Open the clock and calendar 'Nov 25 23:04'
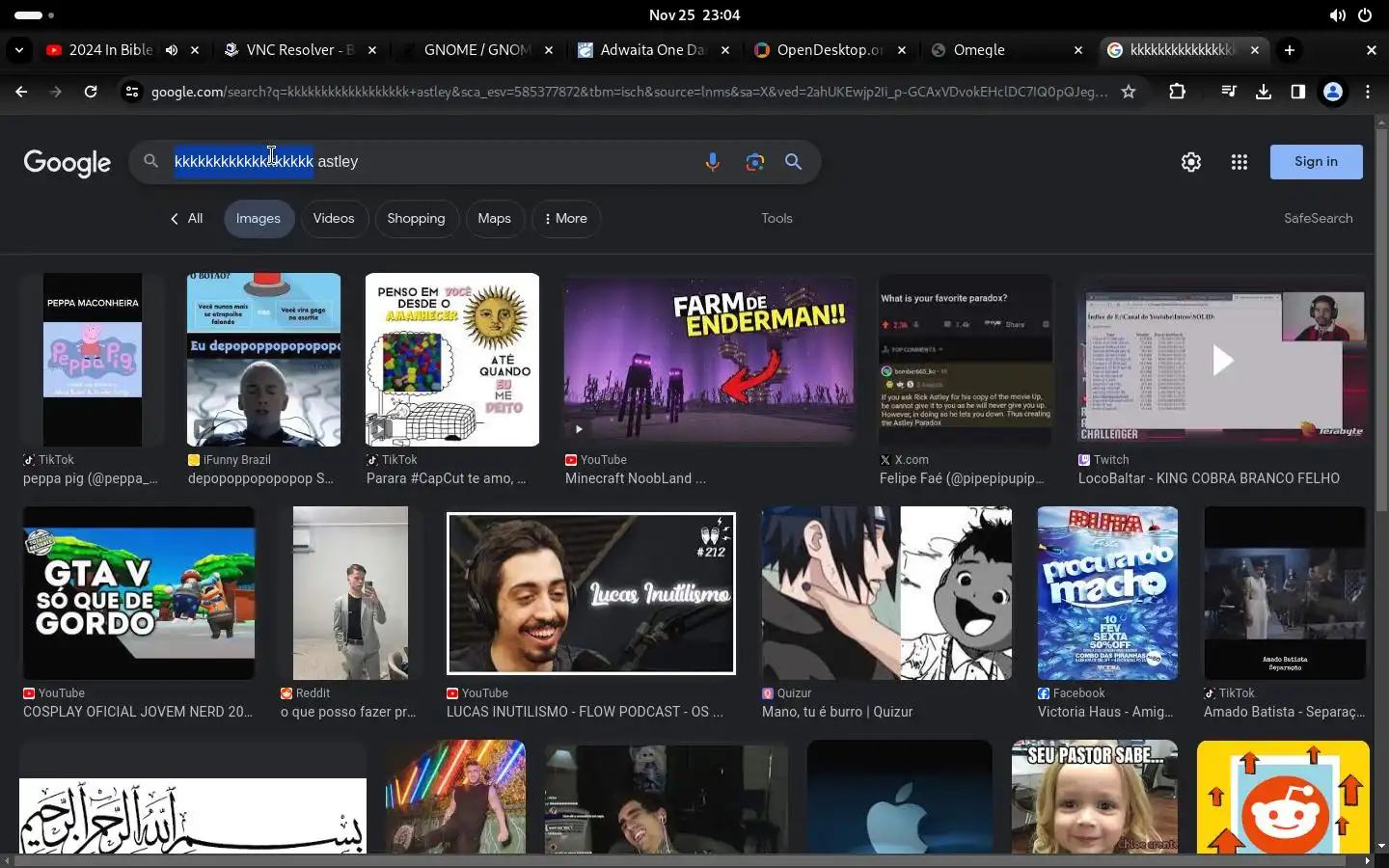 tap(694, 15)
